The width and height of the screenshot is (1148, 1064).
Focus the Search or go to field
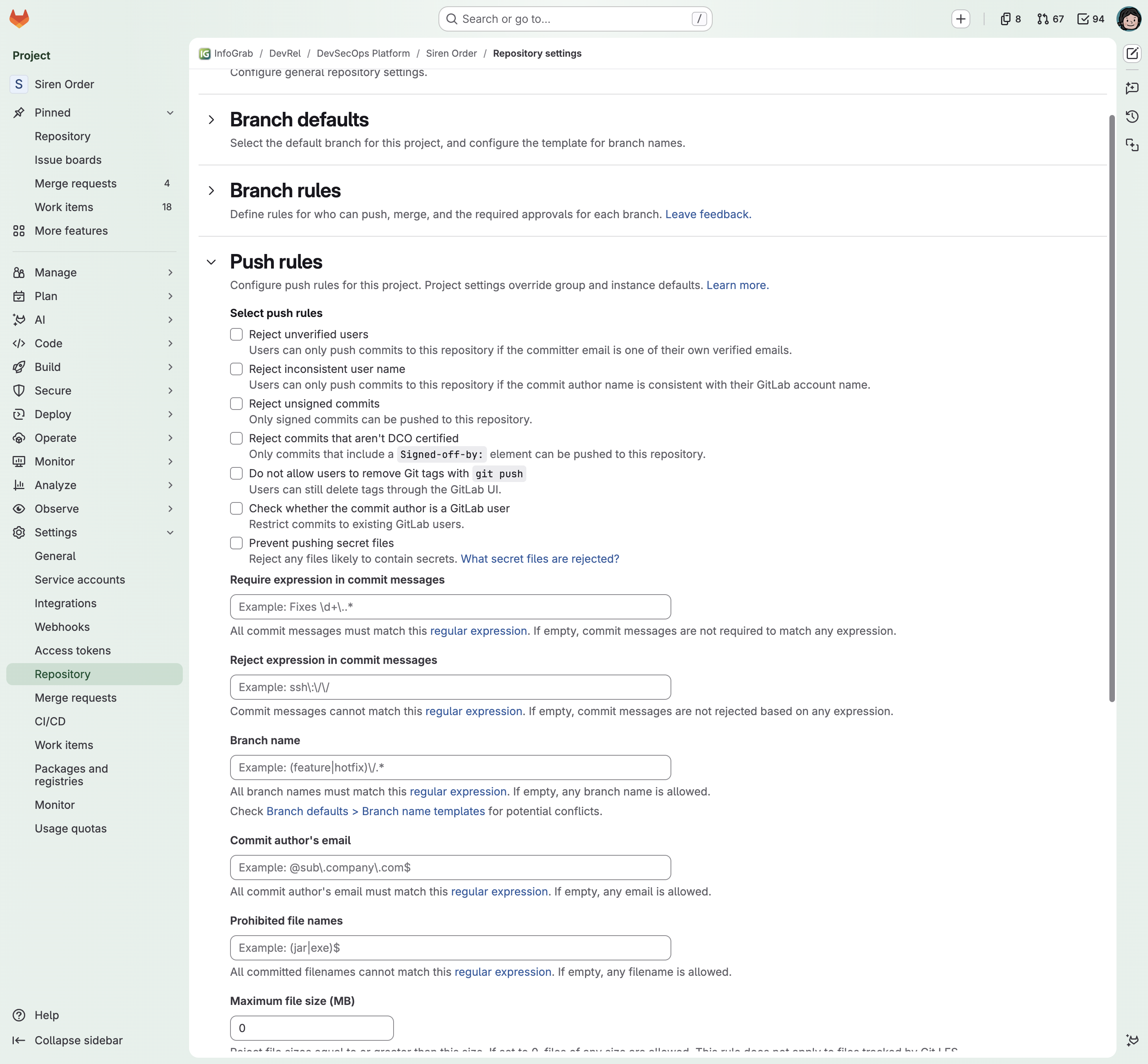575,19
